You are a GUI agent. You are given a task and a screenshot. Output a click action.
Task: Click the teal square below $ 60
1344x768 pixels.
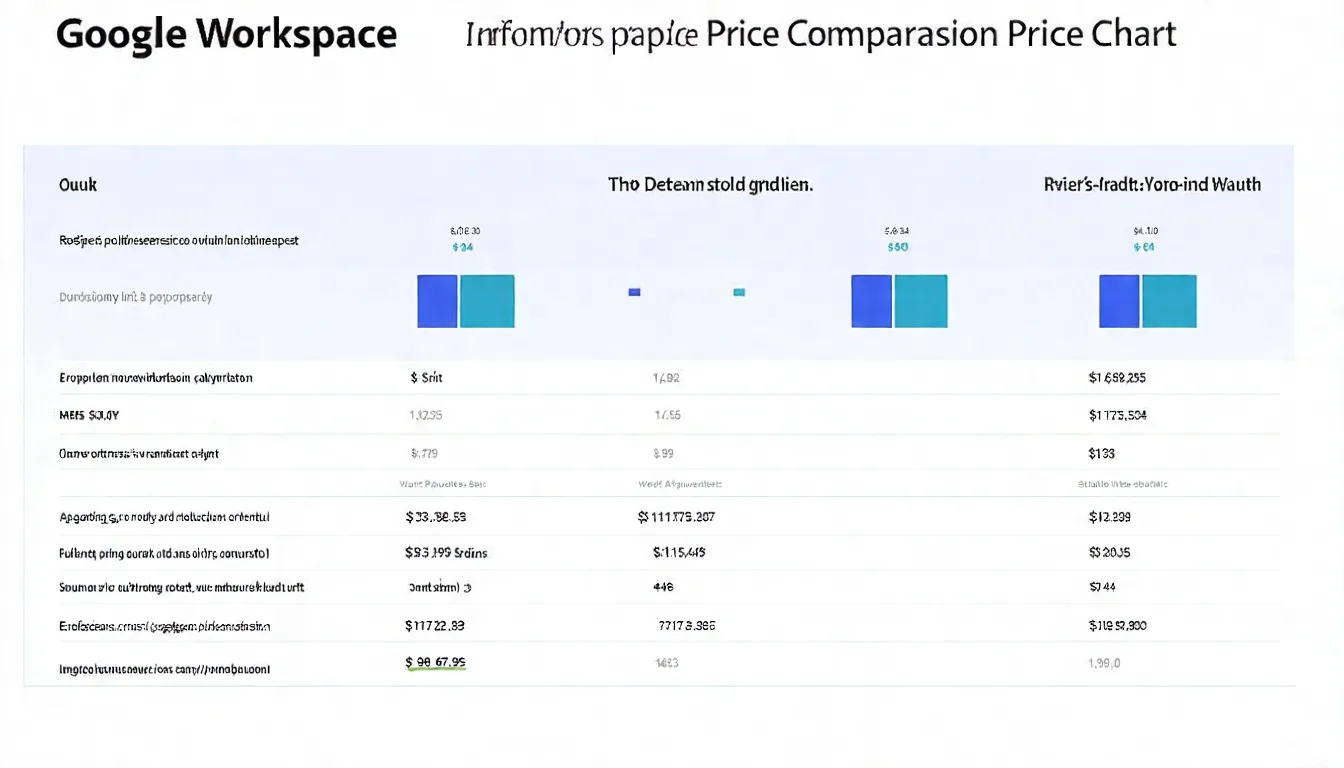[921, 301]
